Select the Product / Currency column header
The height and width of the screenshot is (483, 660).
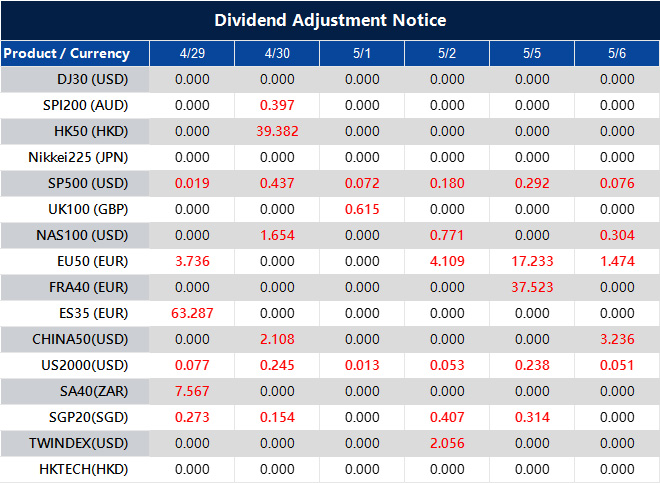(66, 53)
